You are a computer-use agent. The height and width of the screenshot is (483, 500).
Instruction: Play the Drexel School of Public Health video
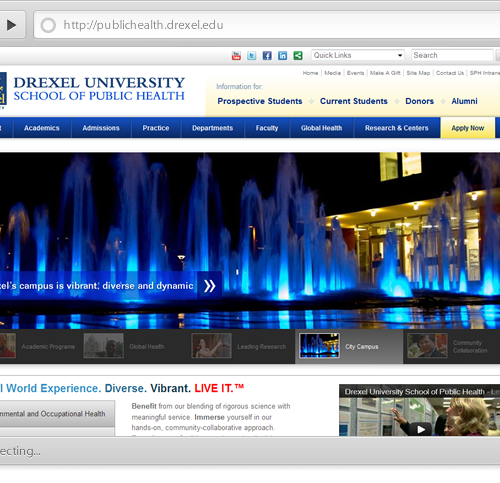(x=421, y=429)
